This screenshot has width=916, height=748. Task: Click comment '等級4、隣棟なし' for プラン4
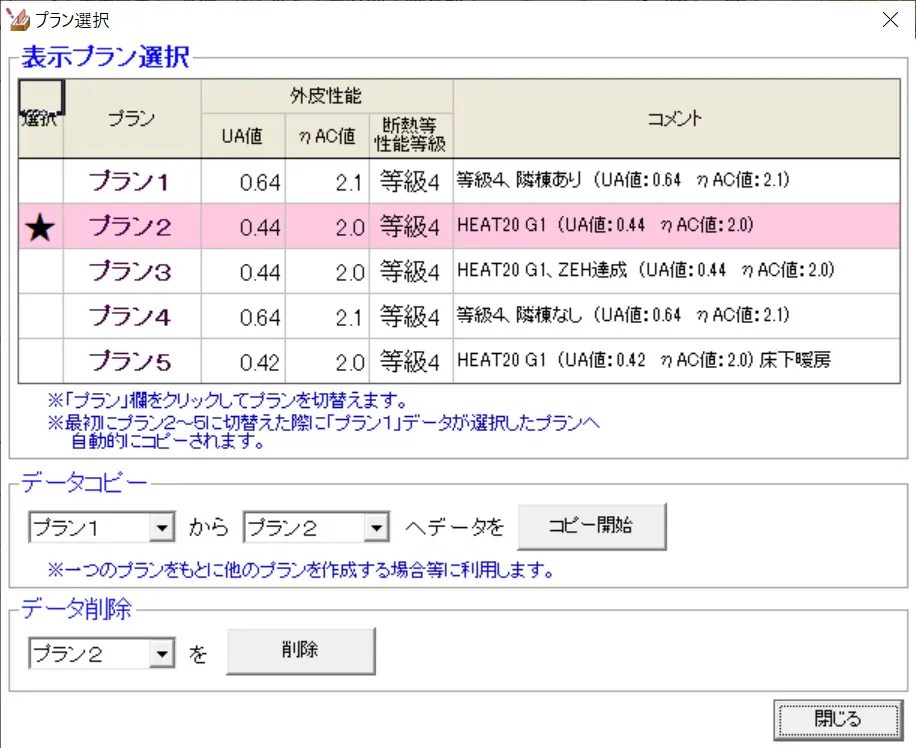[x=676, y=316]
